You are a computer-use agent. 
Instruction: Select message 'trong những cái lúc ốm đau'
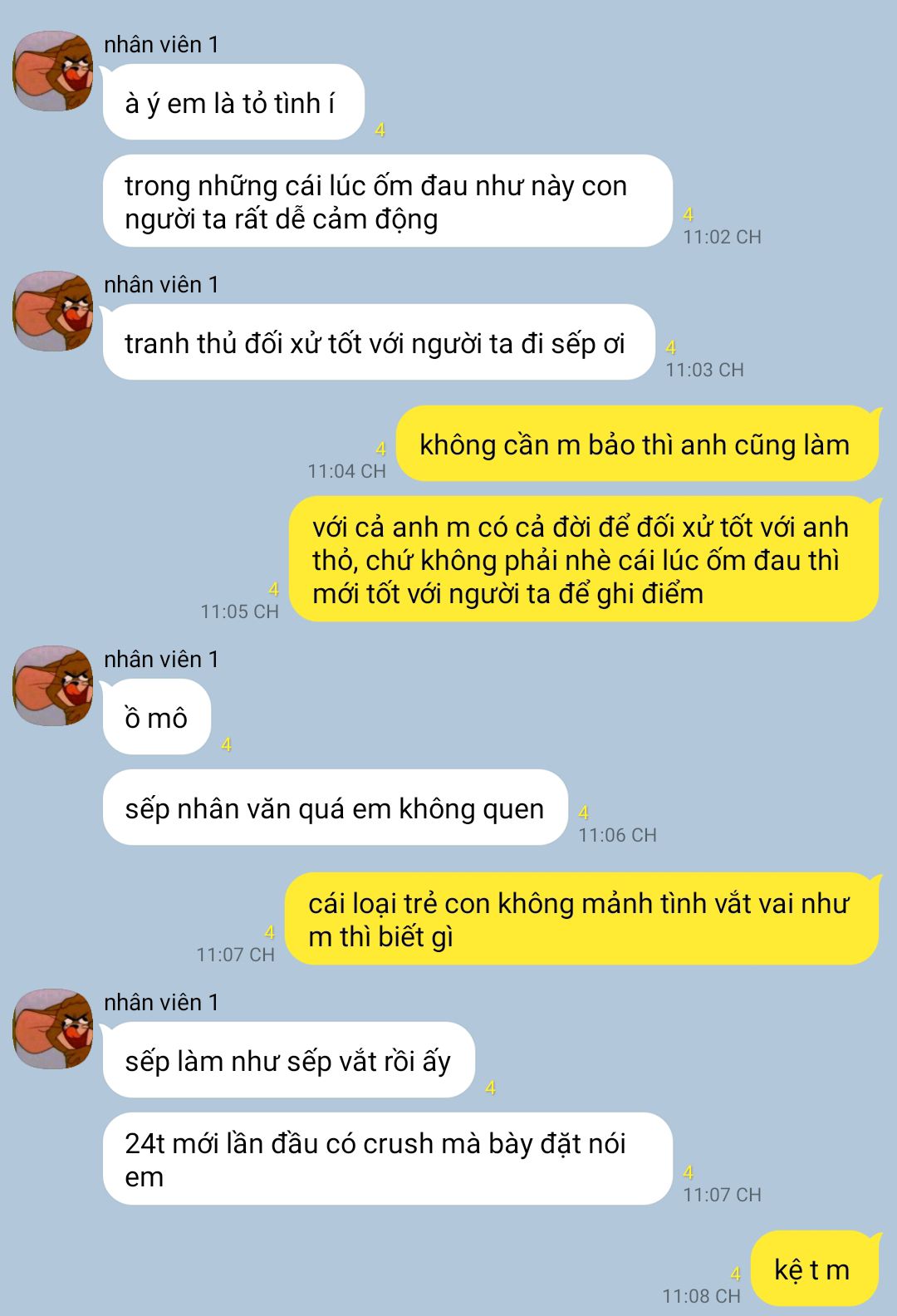[387, 202]
